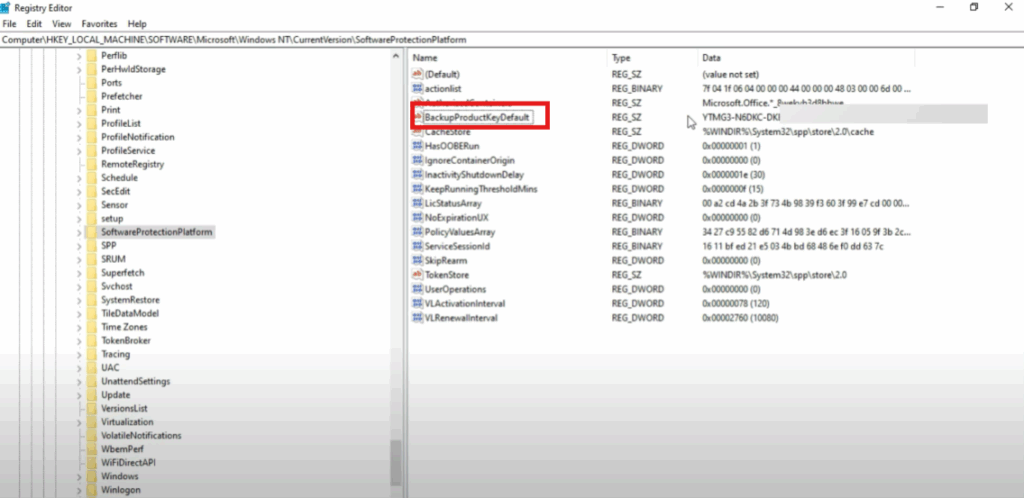
Task: Click the binary icon of LicStatusArray
Action: 417,203
